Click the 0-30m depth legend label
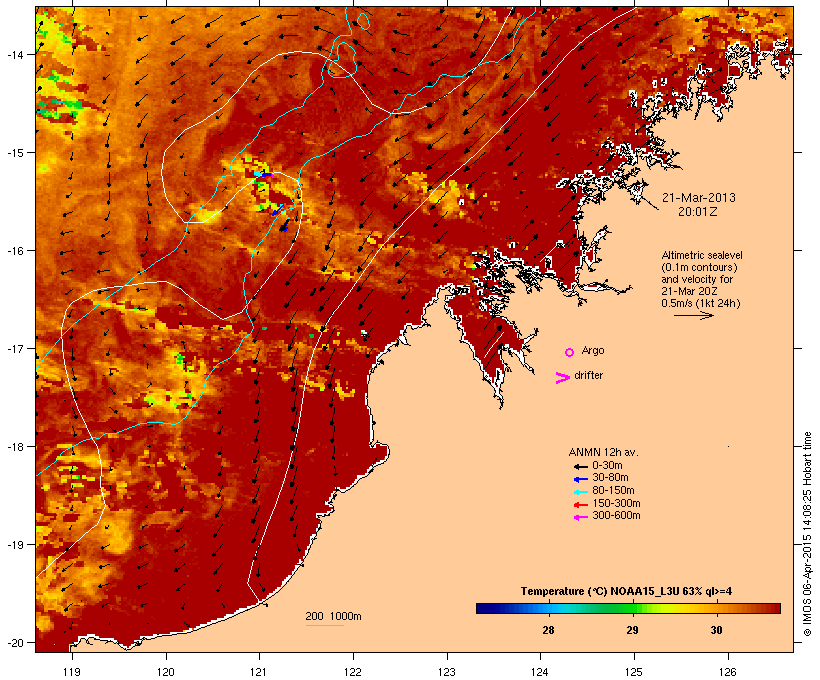Viewport: 820px width, 680px height. (x=607, y=466)
